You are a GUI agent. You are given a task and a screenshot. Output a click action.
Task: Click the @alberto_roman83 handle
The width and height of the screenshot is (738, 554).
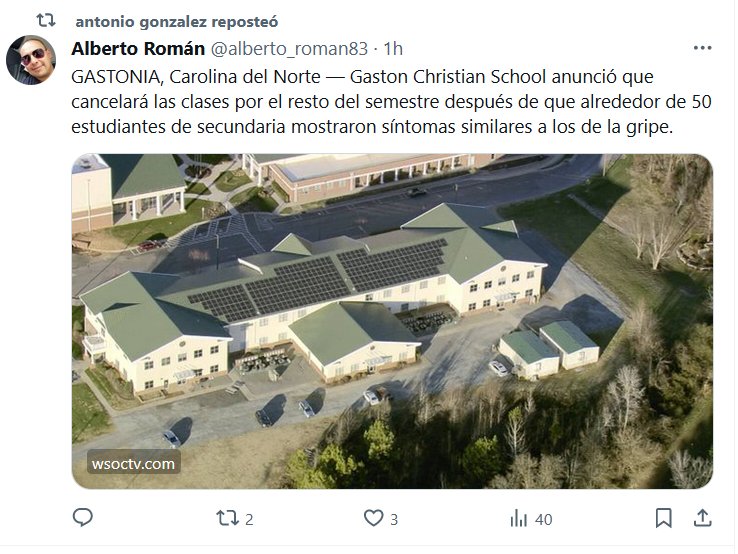point(286,48)
